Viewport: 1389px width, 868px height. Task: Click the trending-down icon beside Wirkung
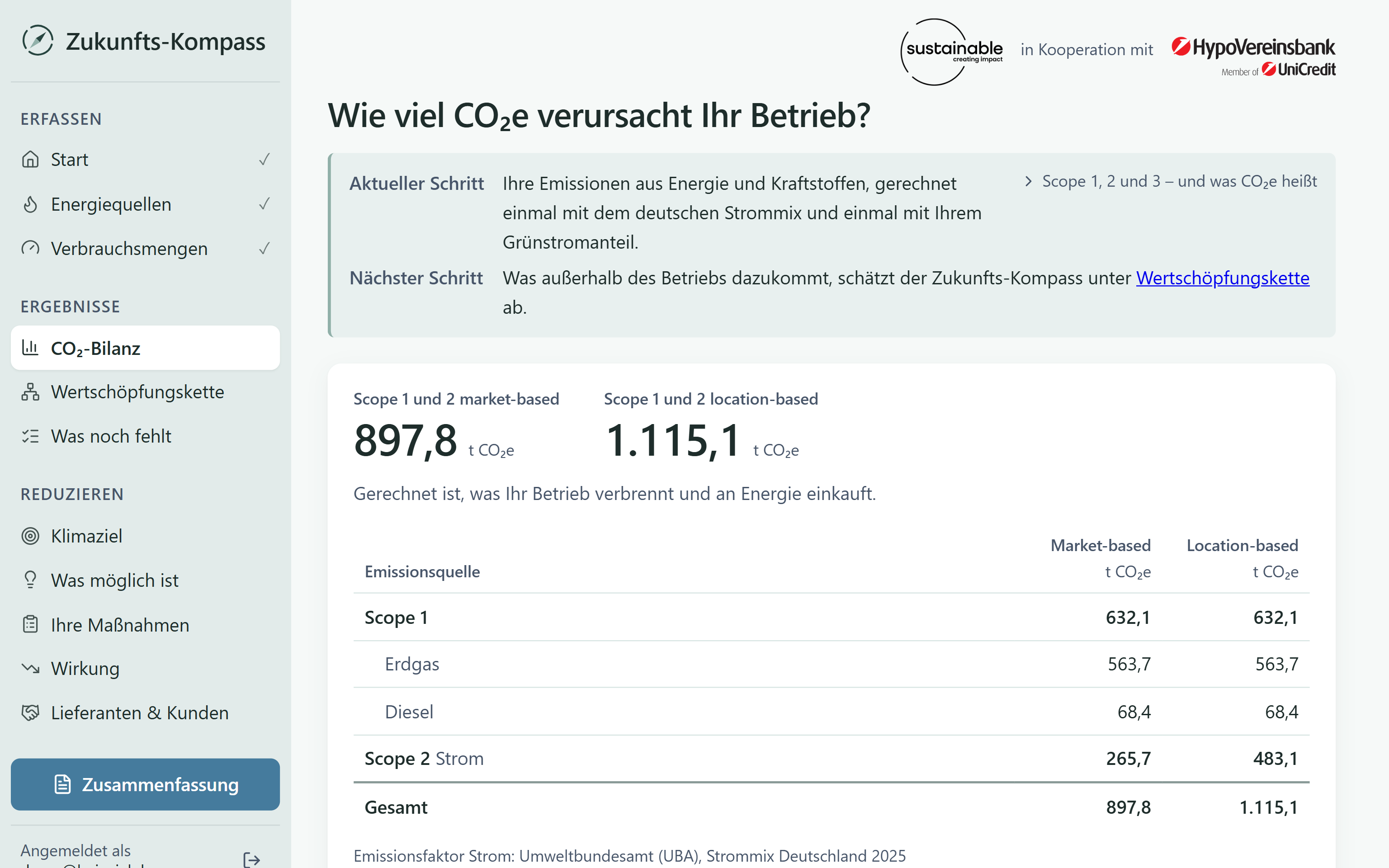click(x=30, y=668)
